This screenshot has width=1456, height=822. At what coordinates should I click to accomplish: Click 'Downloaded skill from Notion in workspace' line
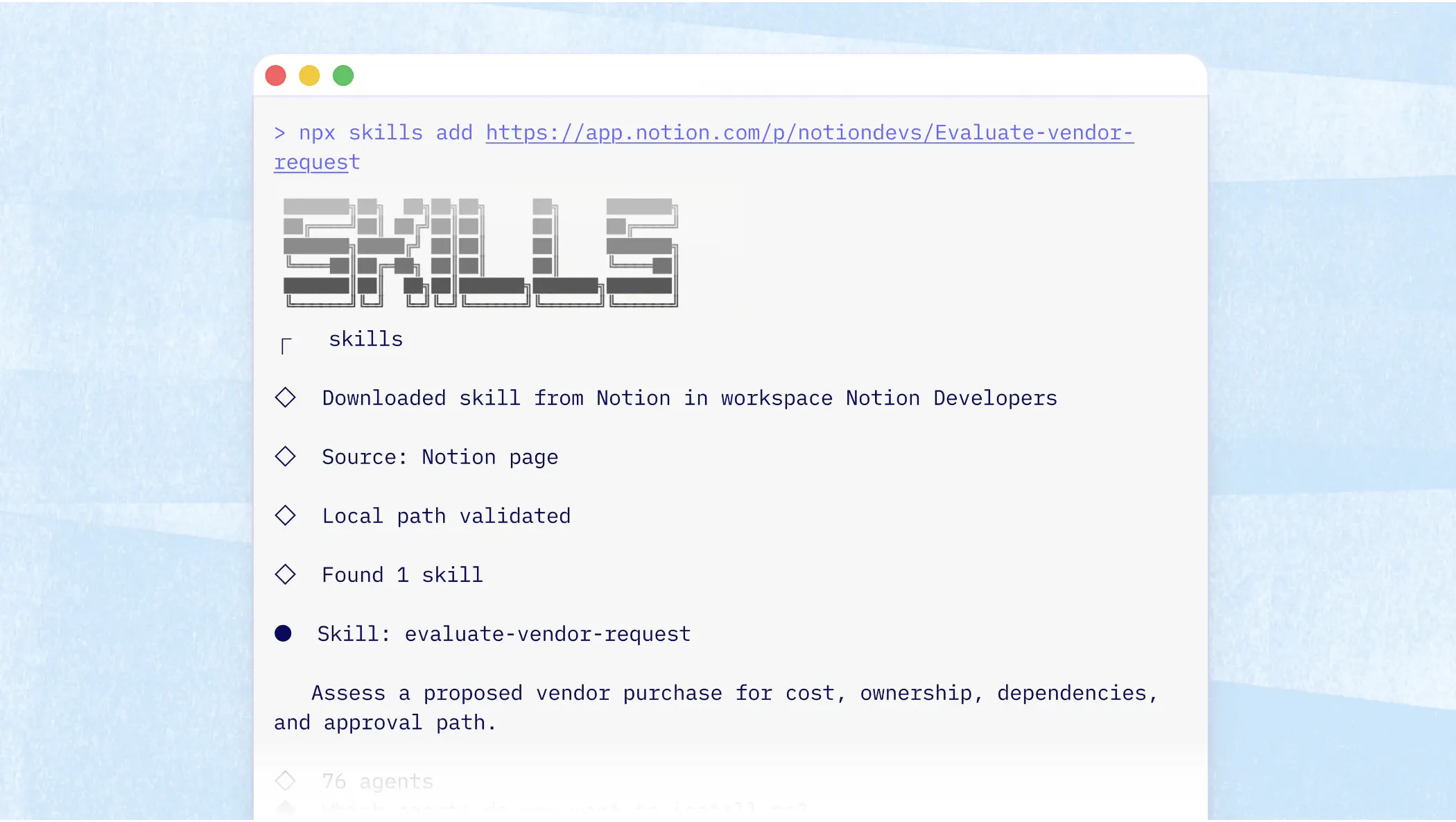click(689, 398)
